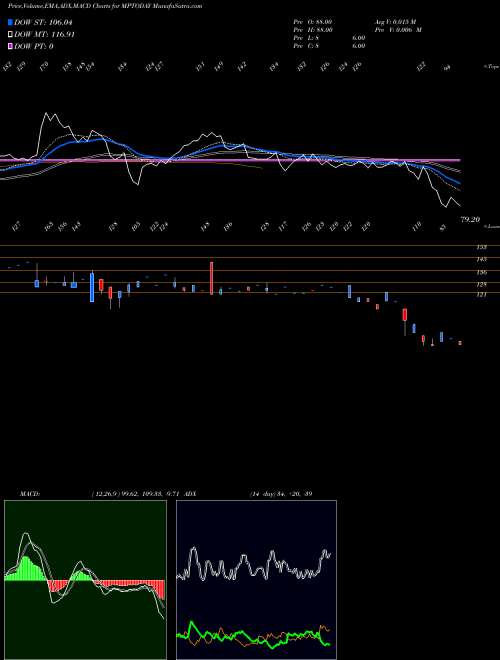500x660 pixels.
Task: Click the 145 price level label
Action: coord(481,259)
